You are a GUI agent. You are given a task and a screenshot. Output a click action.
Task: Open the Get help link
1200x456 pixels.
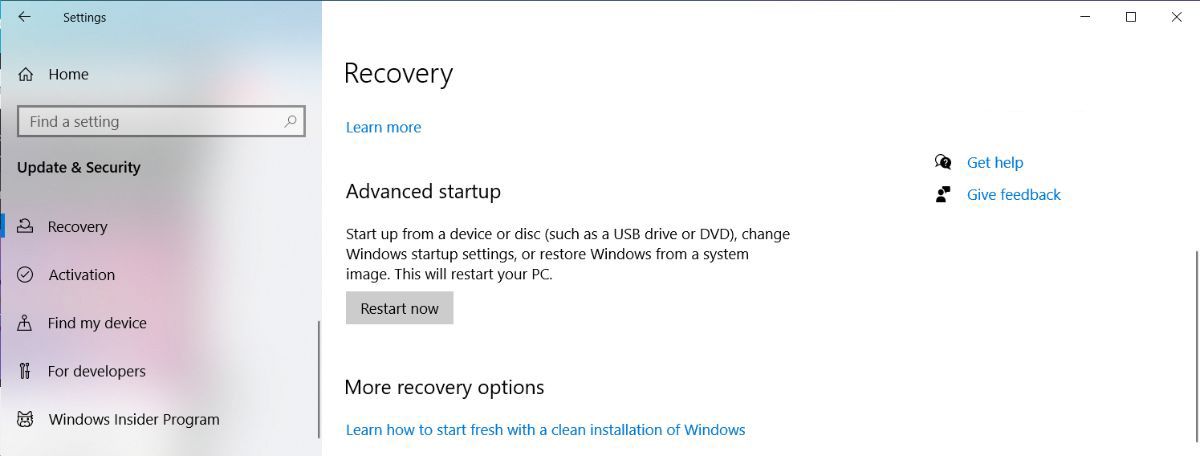pyautogui.click(x=994, y=162)
